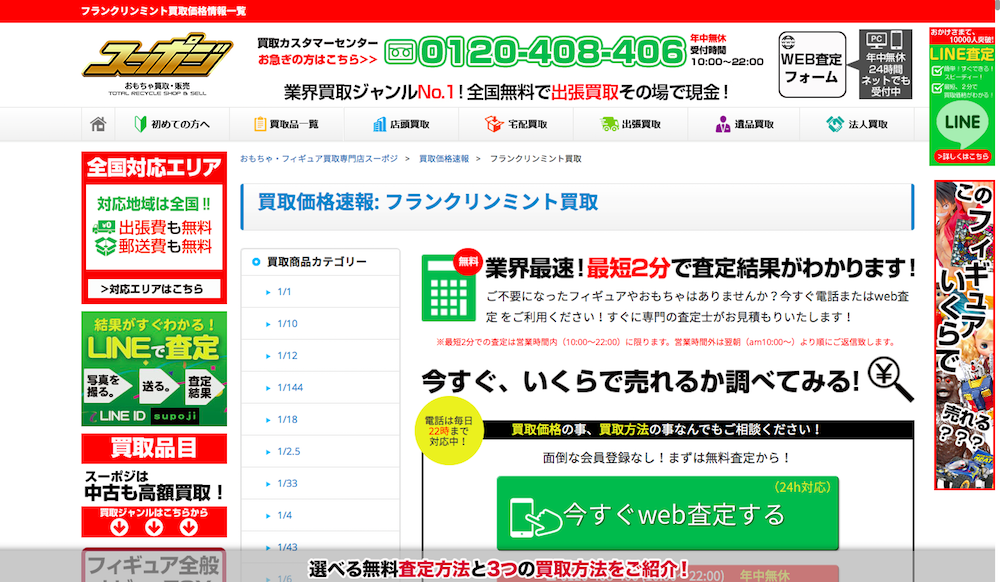1000x582 pixels.
Task: Click the フィギュア全般 banner at bottom left
Action: [154, 565]
